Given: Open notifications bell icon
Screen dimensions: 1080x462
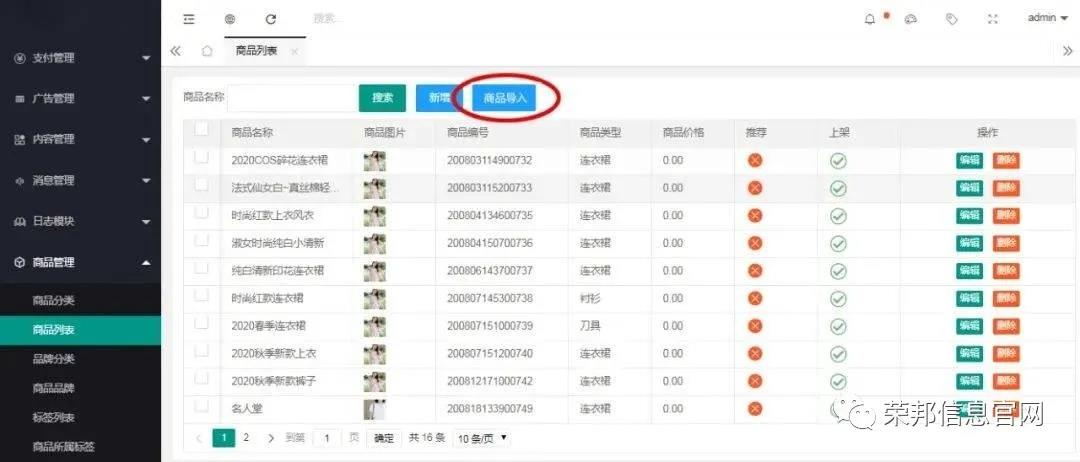Looking at the screenshot, I should coord(870,19).
